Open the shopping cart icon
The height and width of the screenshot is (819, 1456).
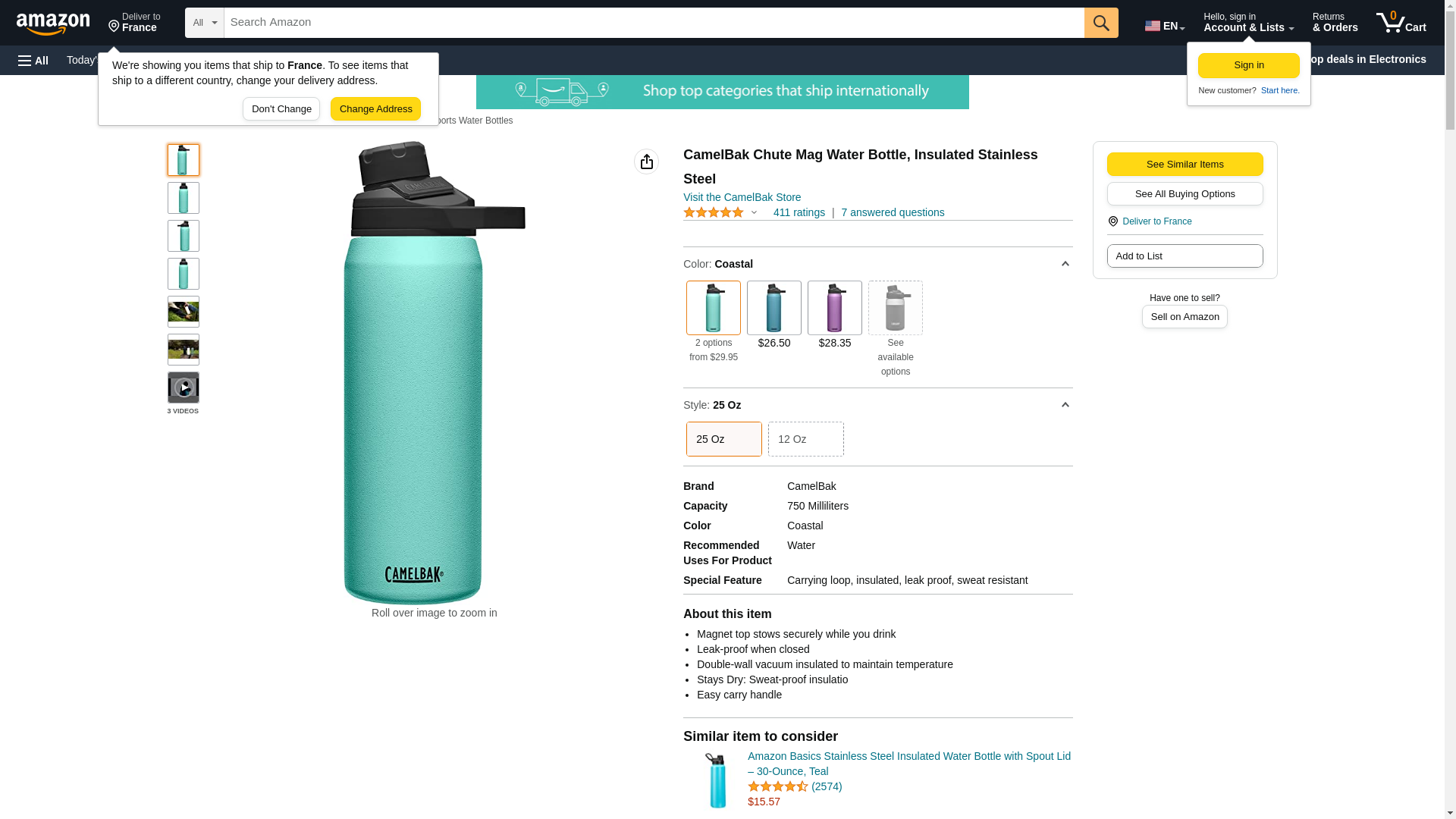(1401, 23)
